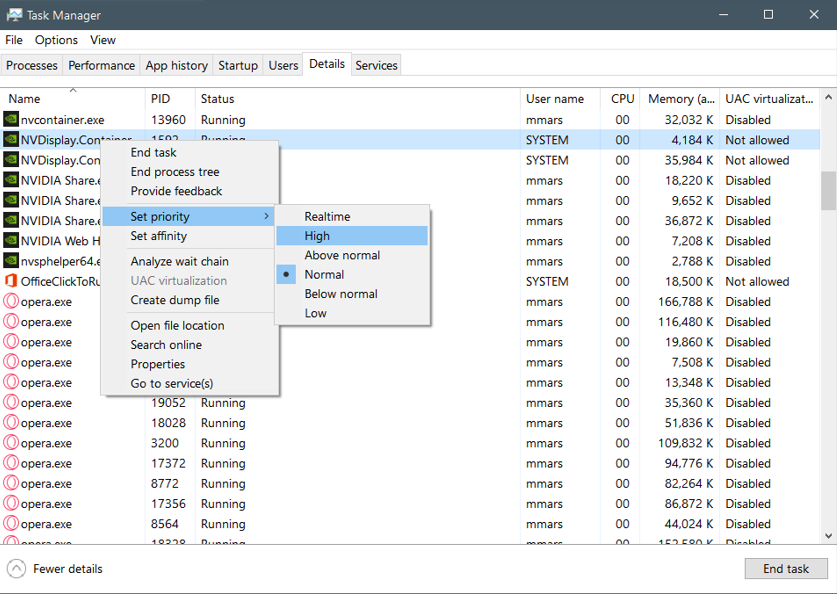Click the memory value 166,788 K
837x594 pixels.
685,302
